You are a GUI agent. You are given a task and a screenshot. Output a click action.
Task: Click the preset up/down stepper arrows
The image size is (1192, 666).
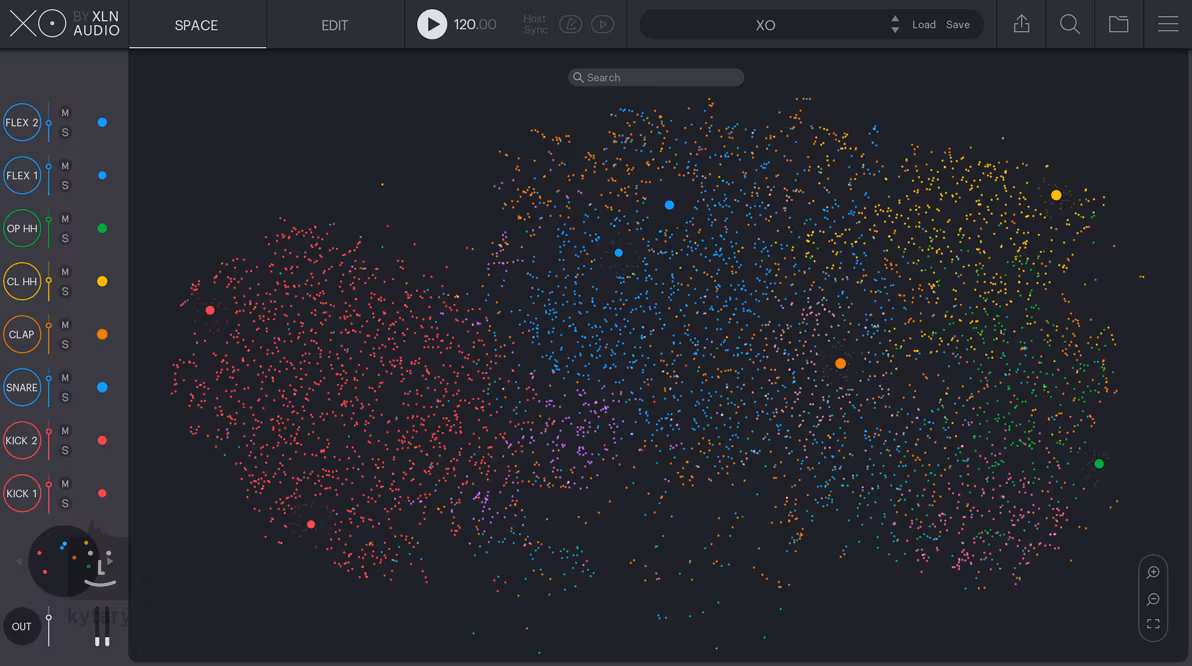pos(894,25)
